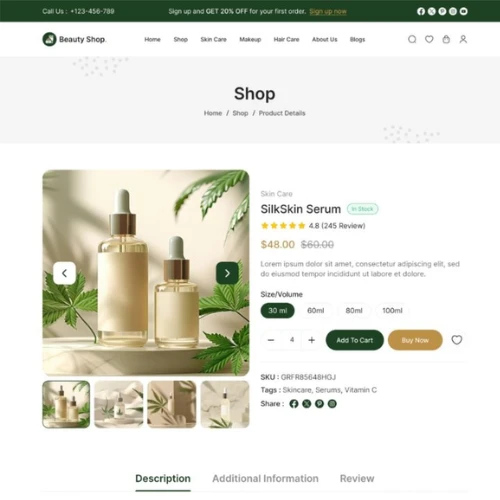This screenshot has height=500, width=500.
Task: Select the fourth product thumbnail image
Action: tap(225, 404)
